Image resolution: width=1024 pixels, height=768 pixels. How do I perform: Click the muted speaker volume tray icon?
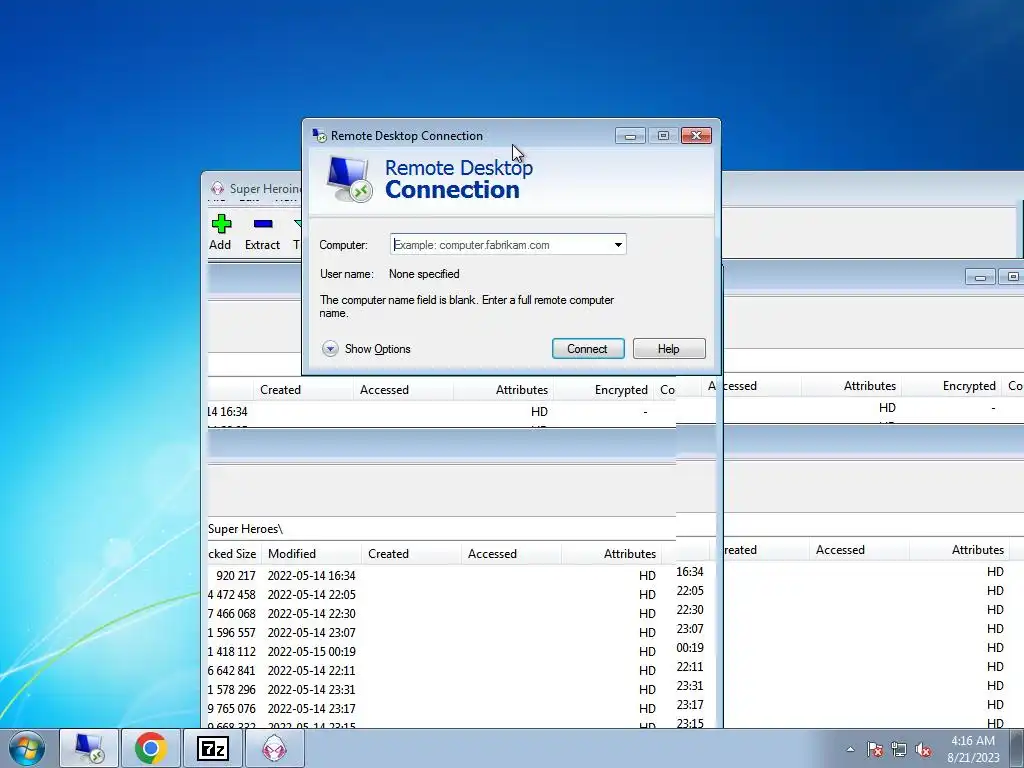click(x=923, y=749)
